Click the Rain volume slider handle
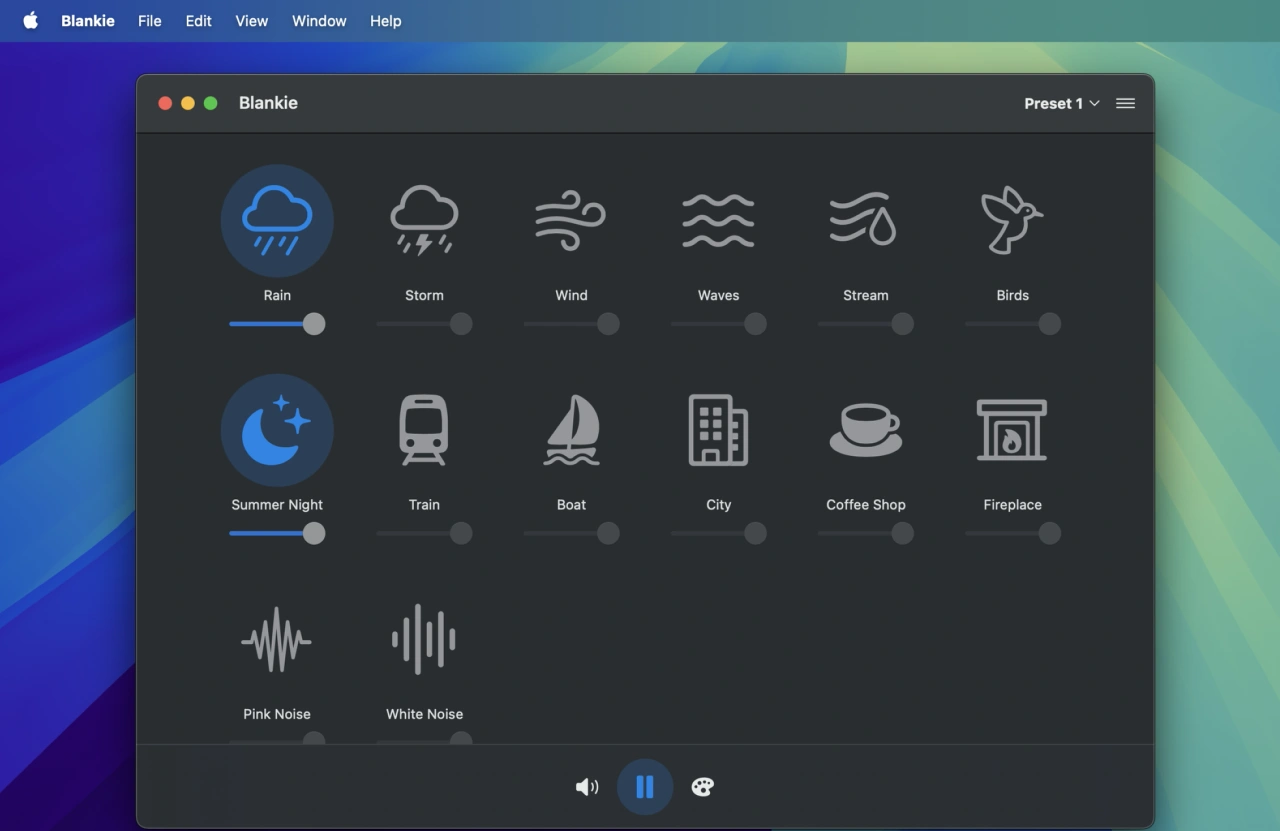 (314, 324)
